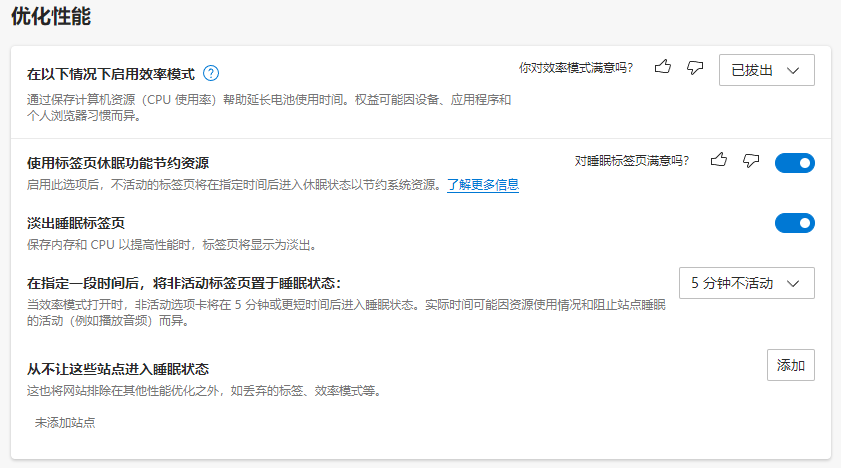841x468 pixels.
Task: Give thumbs down for 效率模式 feedback
Action: pos(695,68)
